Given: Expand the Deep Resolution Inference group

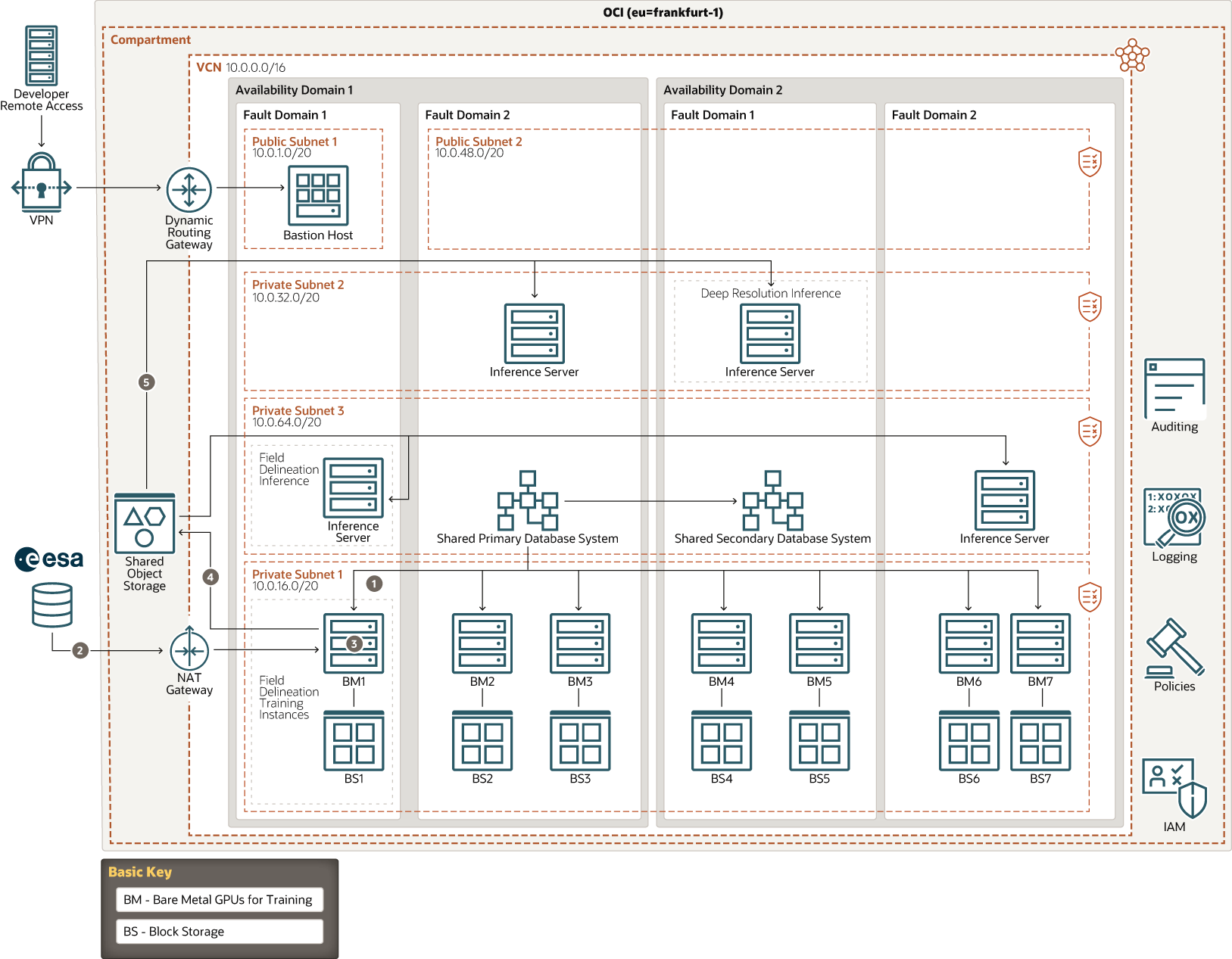Looking at the screenshot, I should [x=769, y=294].
